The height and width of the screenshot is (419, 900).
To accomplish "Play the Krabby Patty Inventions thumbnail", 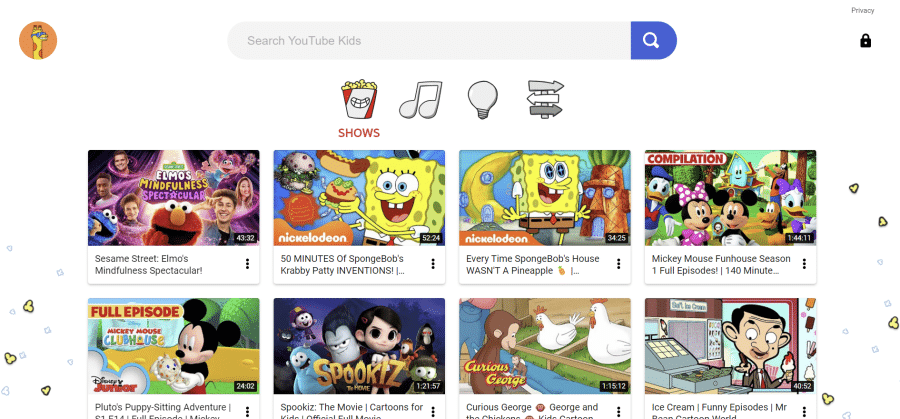I will coord(359,198).
